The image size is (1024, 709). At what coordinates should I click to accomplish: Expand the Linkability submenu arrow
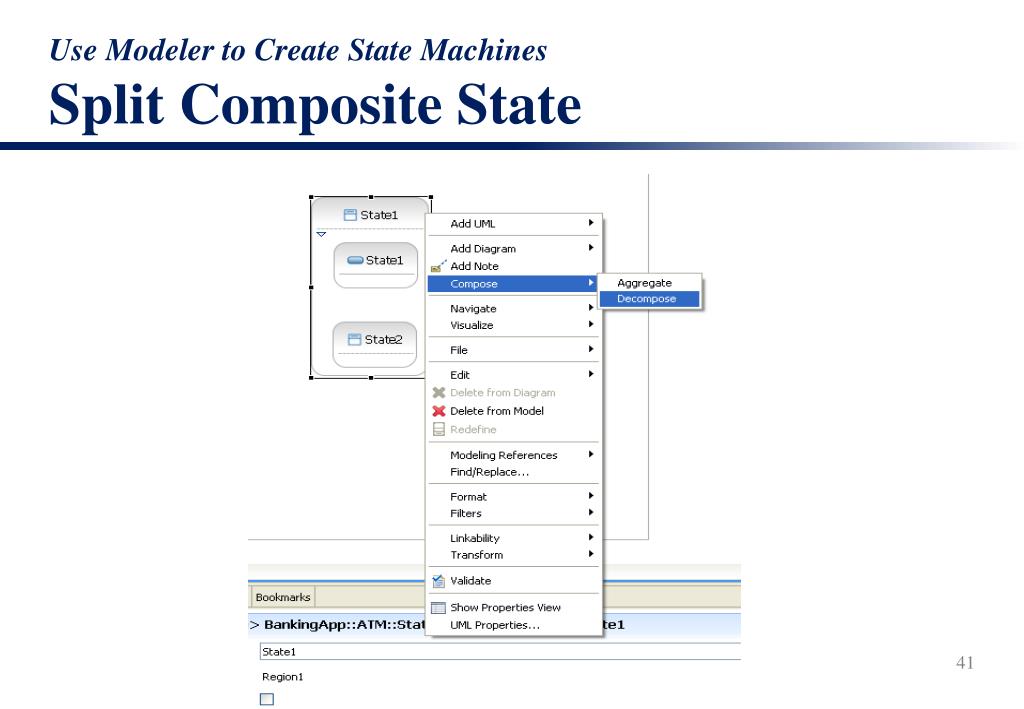click(x=590, y=537)
